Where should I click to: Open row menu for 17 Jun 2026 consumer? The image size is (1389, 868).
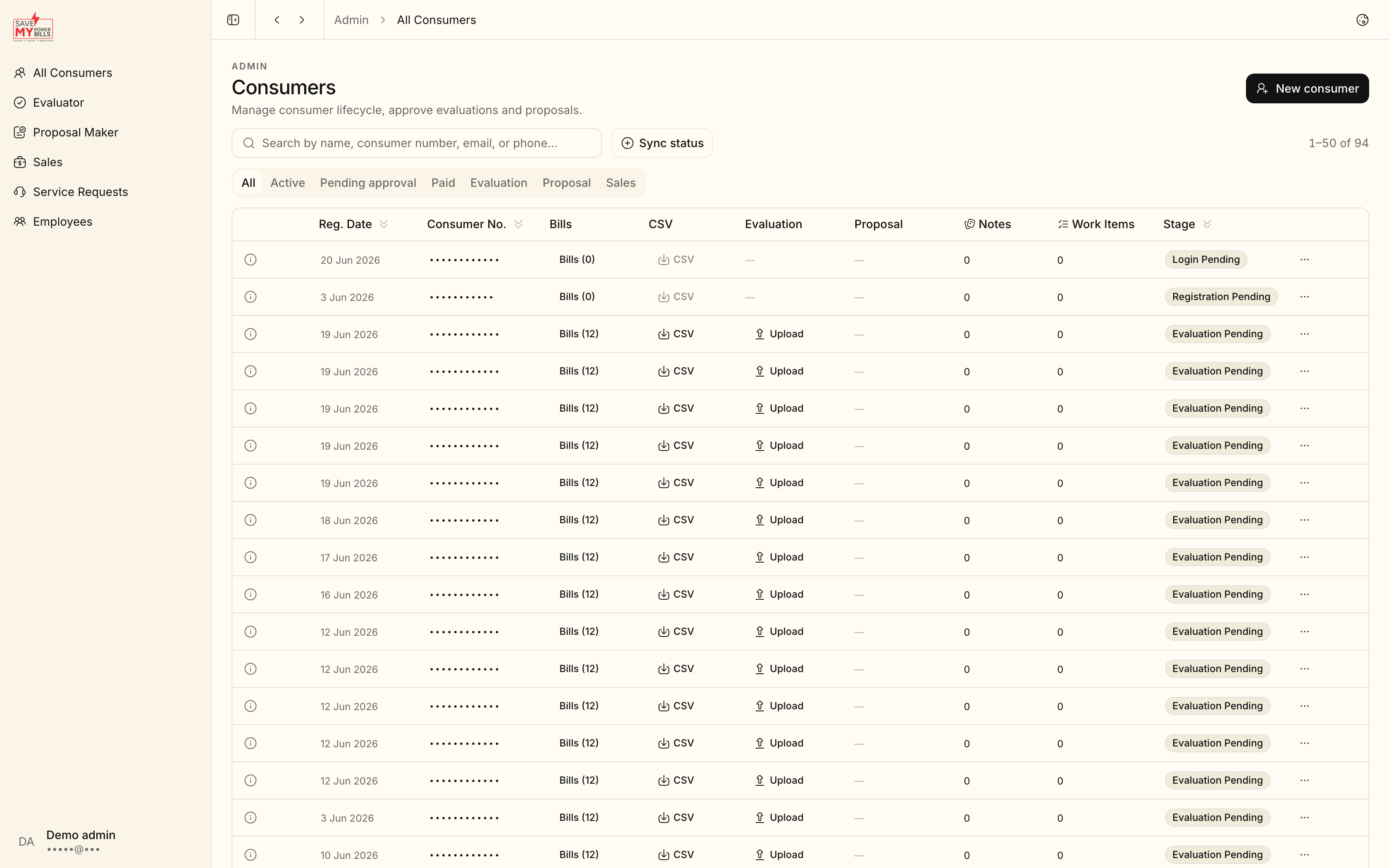pyautogui.click(x=1304, y=558)
